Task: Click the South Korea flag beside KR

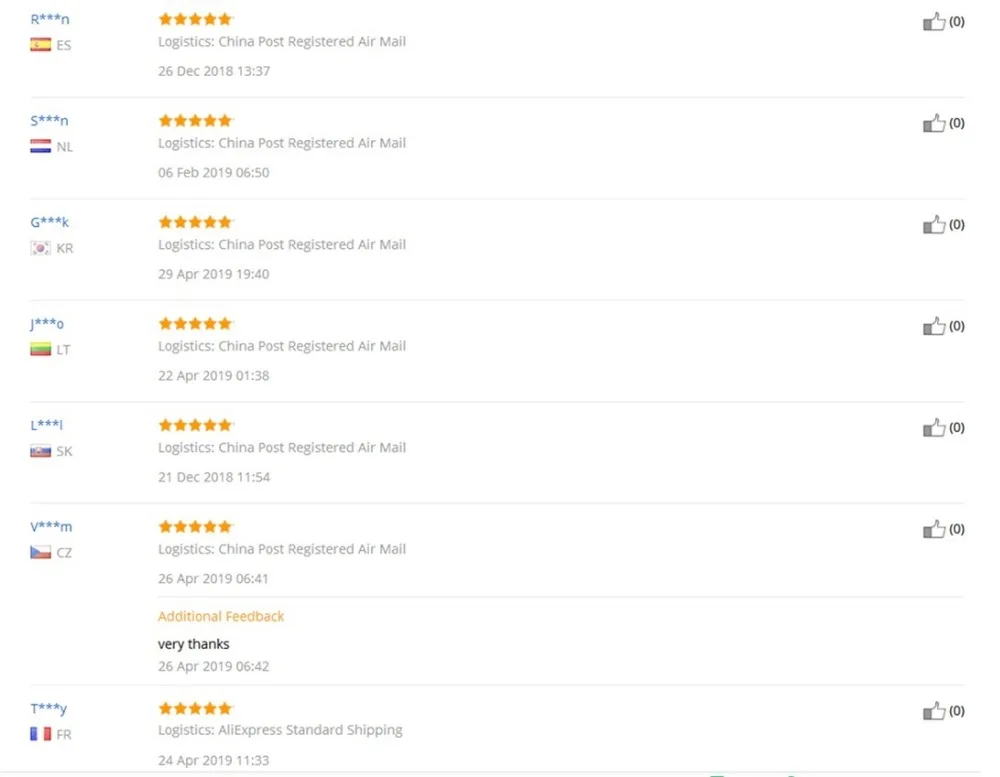Action: 41,248
